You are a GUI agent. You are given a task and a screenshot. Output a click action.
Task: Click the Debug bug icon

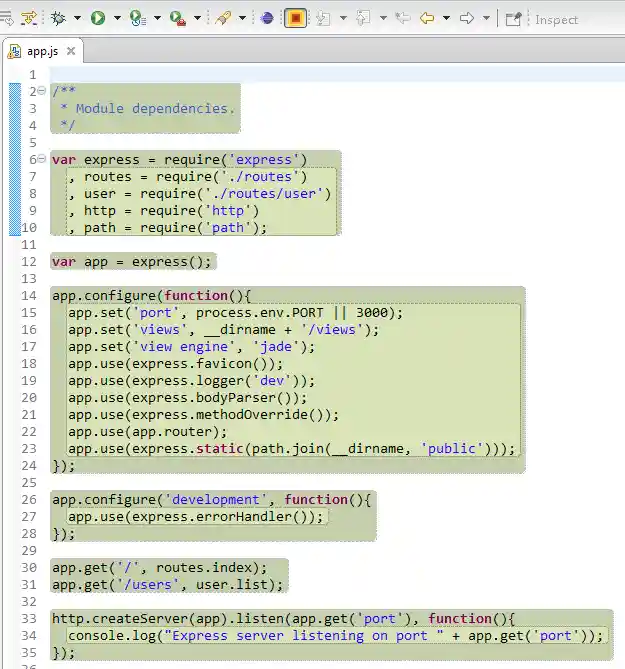point(59,18)
